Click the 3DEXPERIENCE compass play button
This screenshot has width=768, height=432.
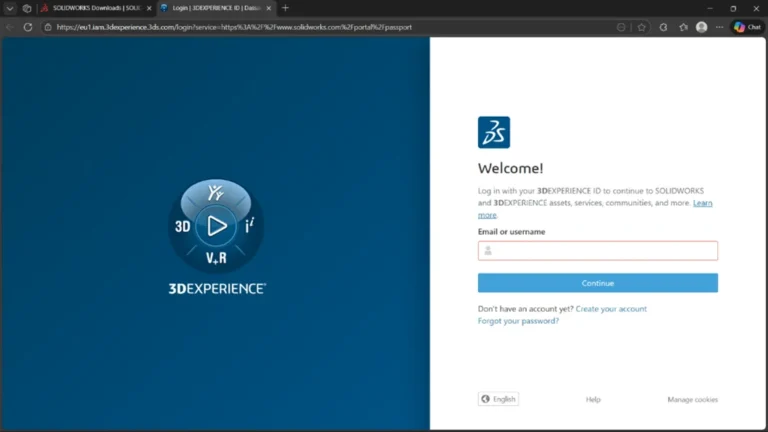click(x=216, y=226)
